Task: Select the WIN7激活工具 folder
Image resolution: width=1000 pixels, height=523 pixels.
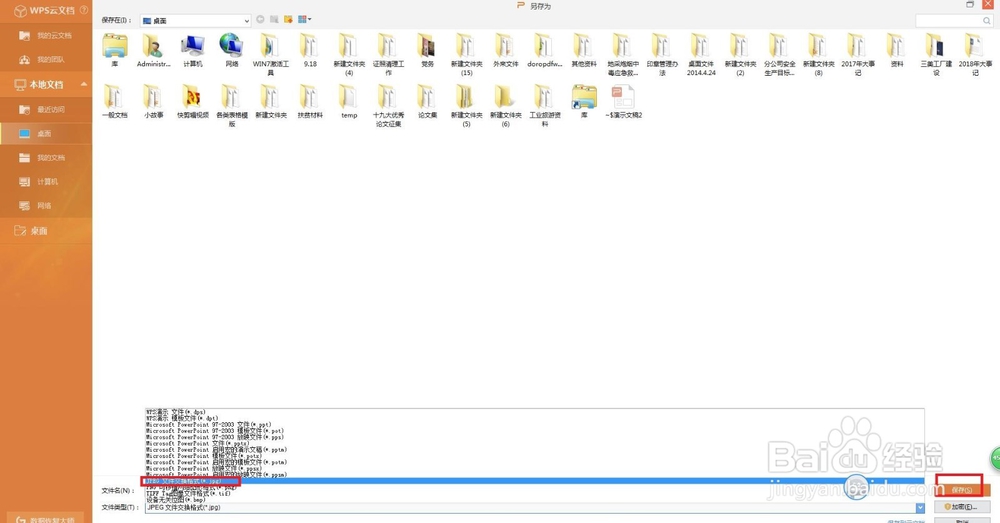Action: tap(270, 55)
